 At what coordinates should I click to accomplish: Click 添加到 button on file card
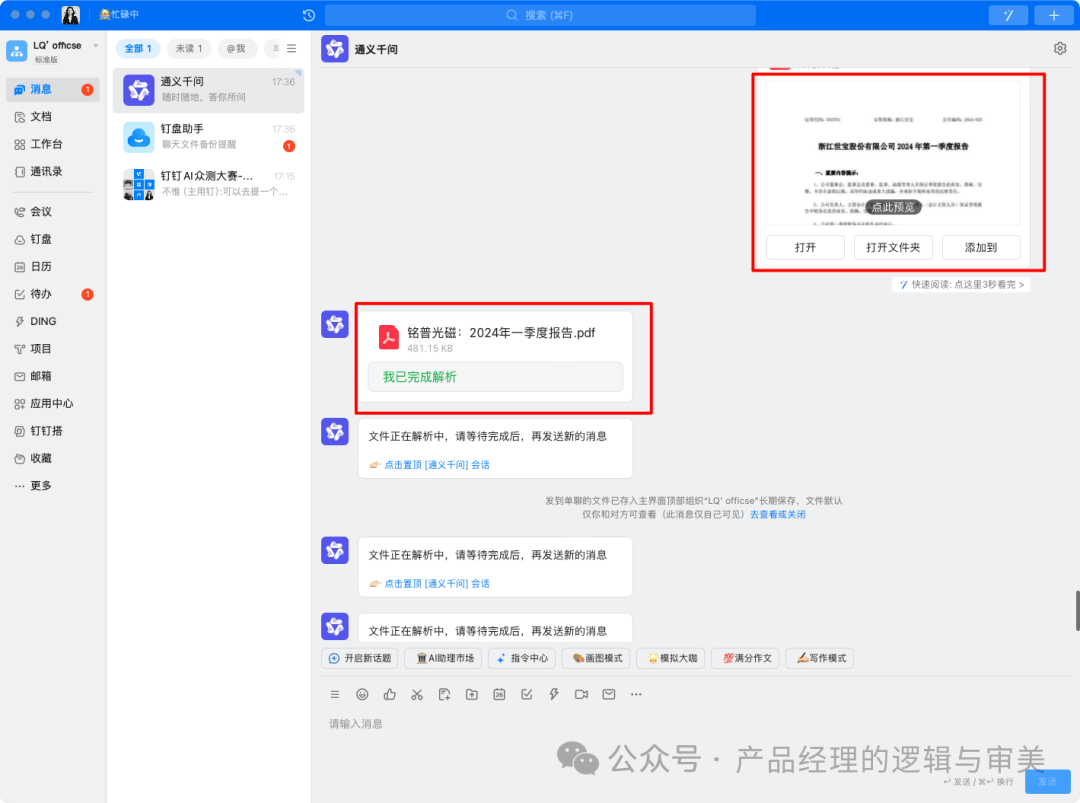981,247
